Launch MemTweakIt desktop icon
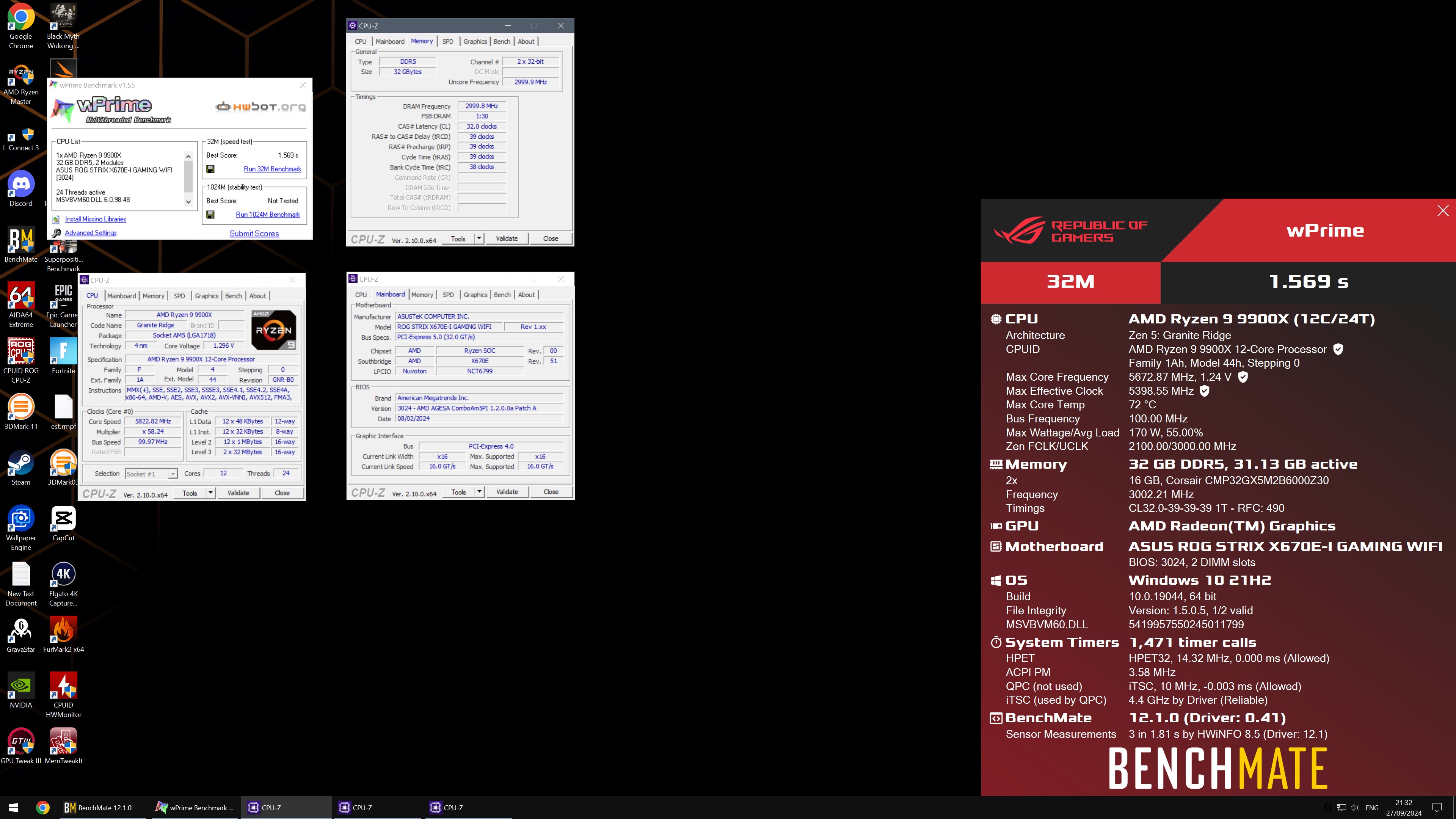 (x=63, y=746)
